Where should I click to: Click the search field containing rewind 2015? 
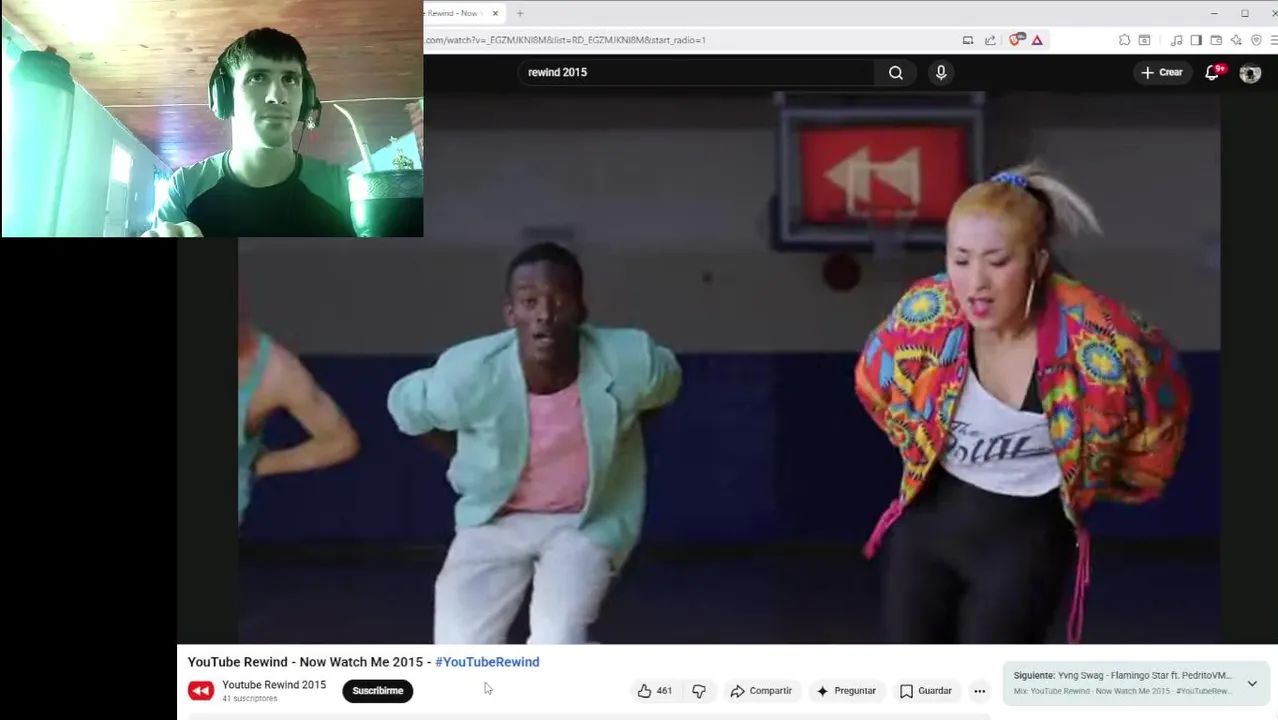(697, 73)
